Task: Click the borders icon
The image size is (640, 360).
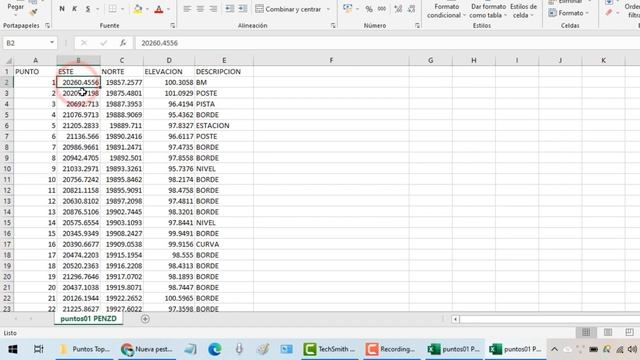Action: tap(112, 9)
